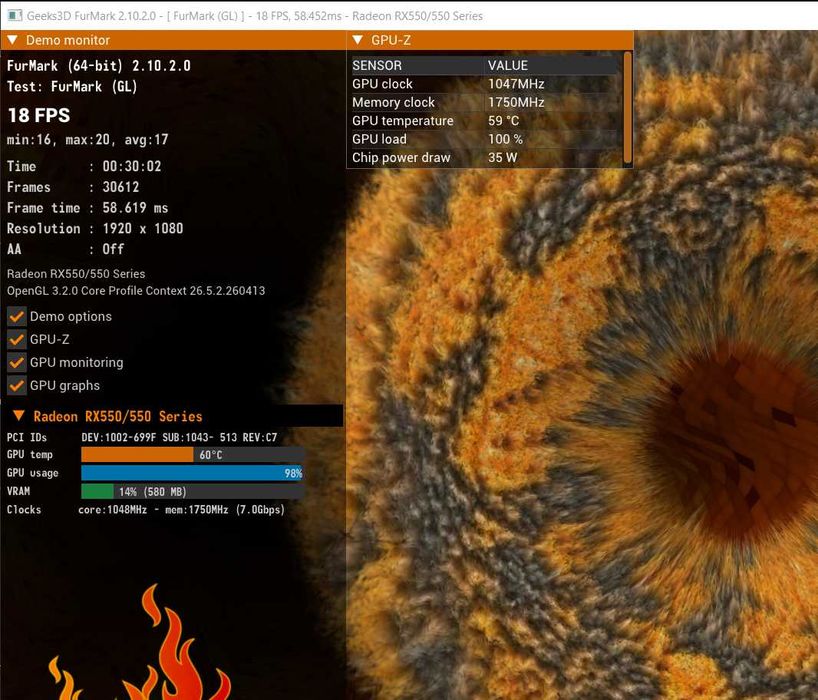Image resolution: width=818 pixels, height=700 pixels.
Task: Click the OpenGL 3.2.0 Core Profile Context line
Action: (136, 291)
